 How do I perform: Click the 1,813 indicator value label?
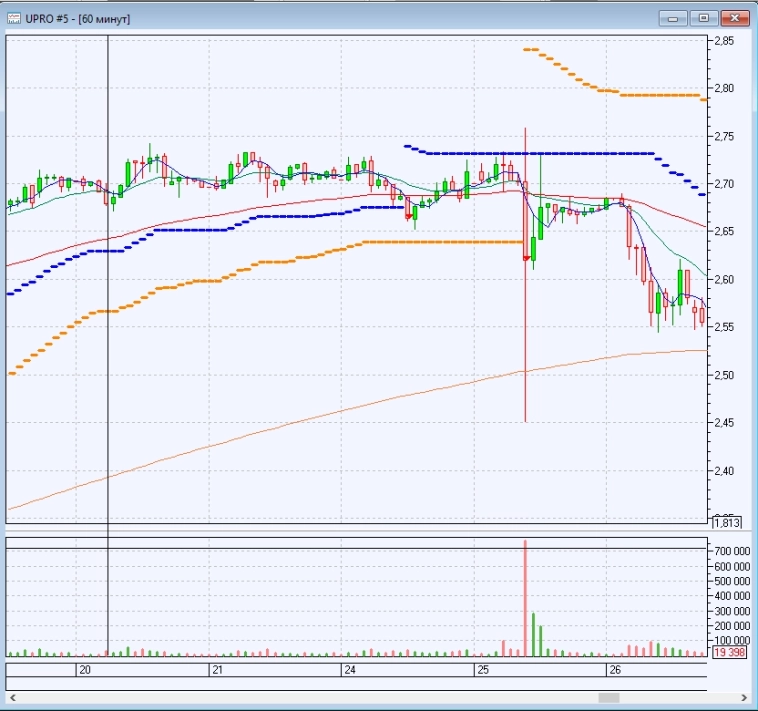point(727,523)
